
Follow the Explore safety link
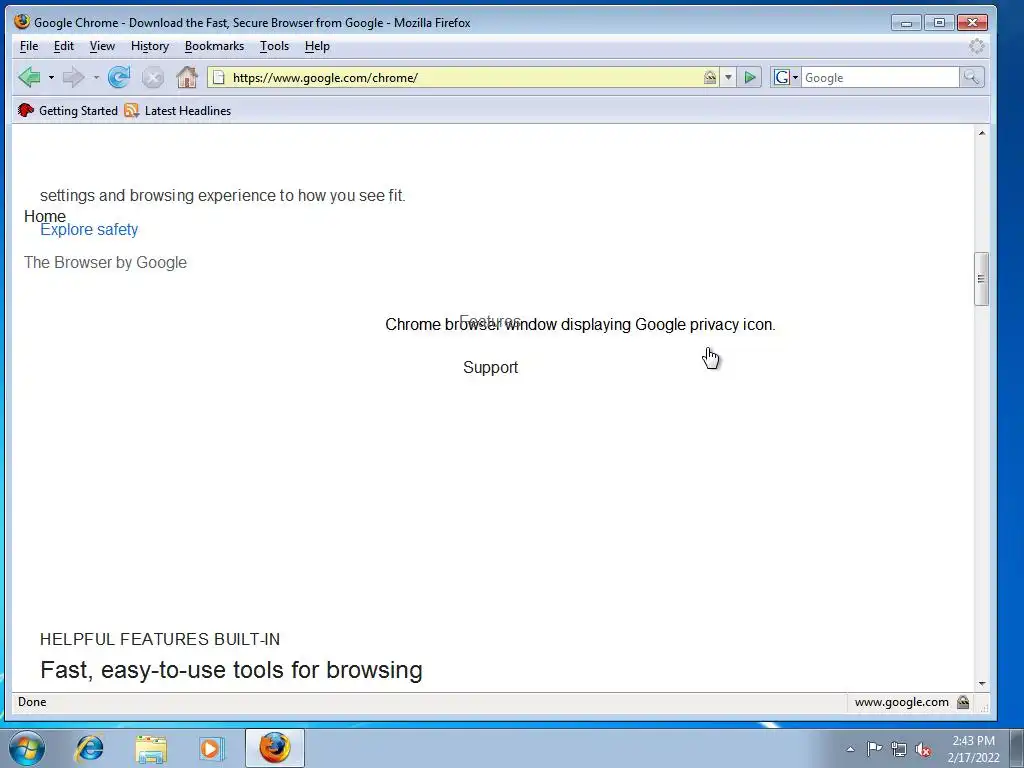click(x=89, y=230)
